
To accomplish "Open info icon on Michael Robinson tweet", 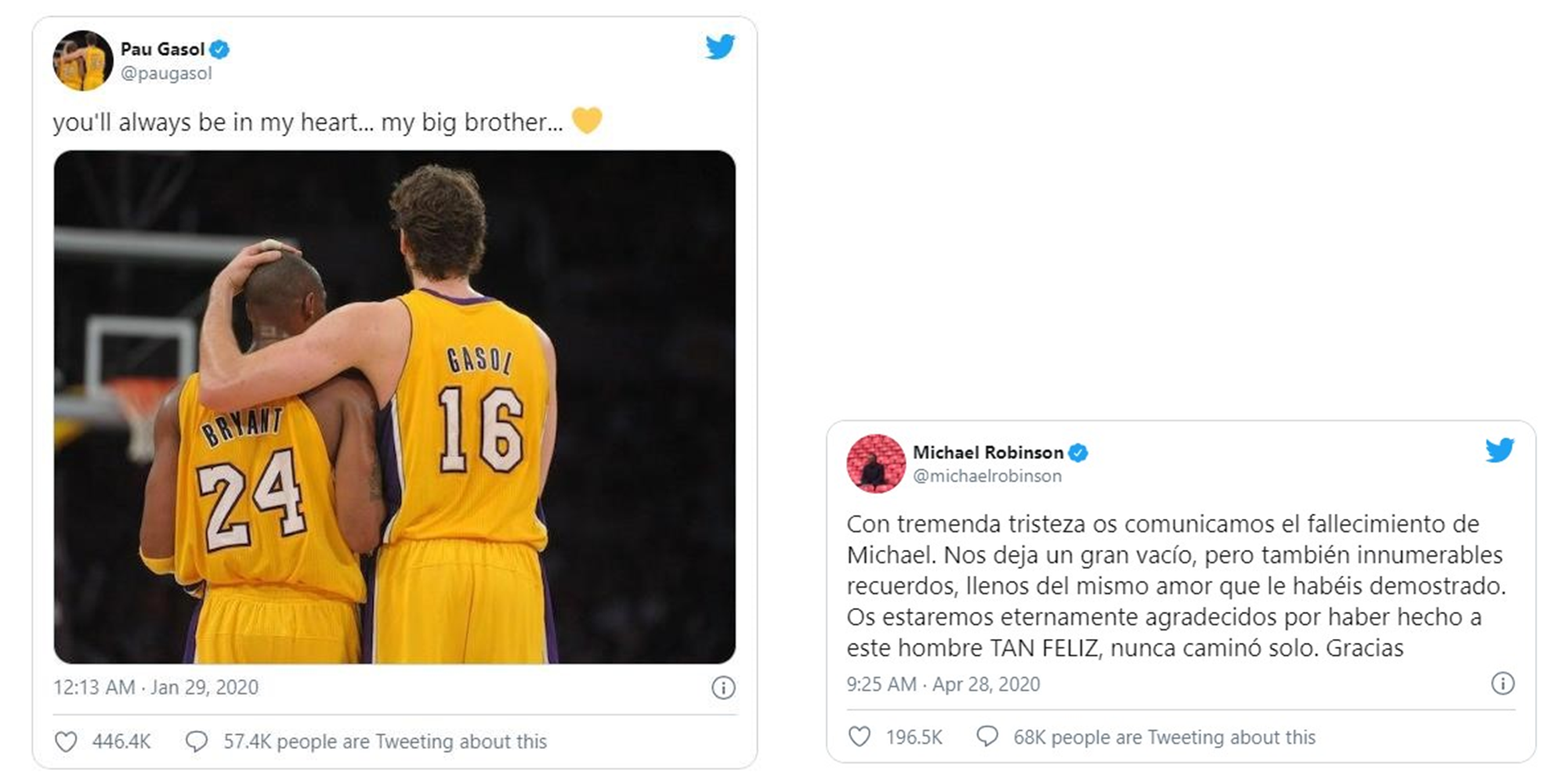I will coord(1502,684).
